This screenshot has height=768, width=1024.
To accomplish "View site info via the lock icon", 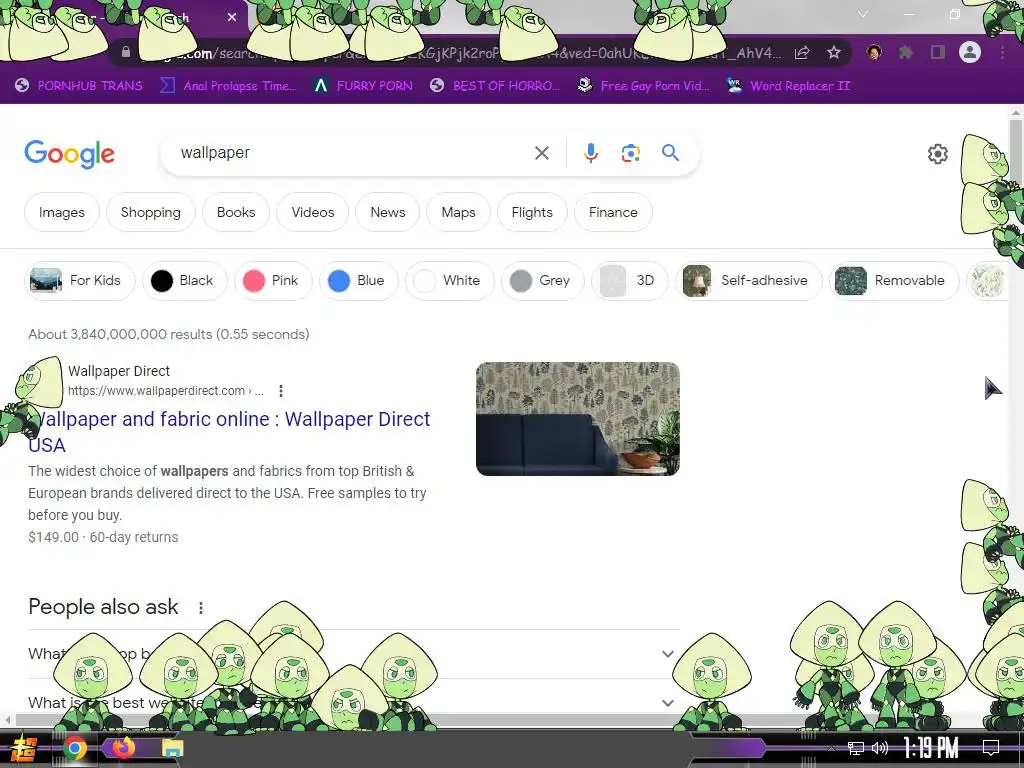I will click(126, 52).
